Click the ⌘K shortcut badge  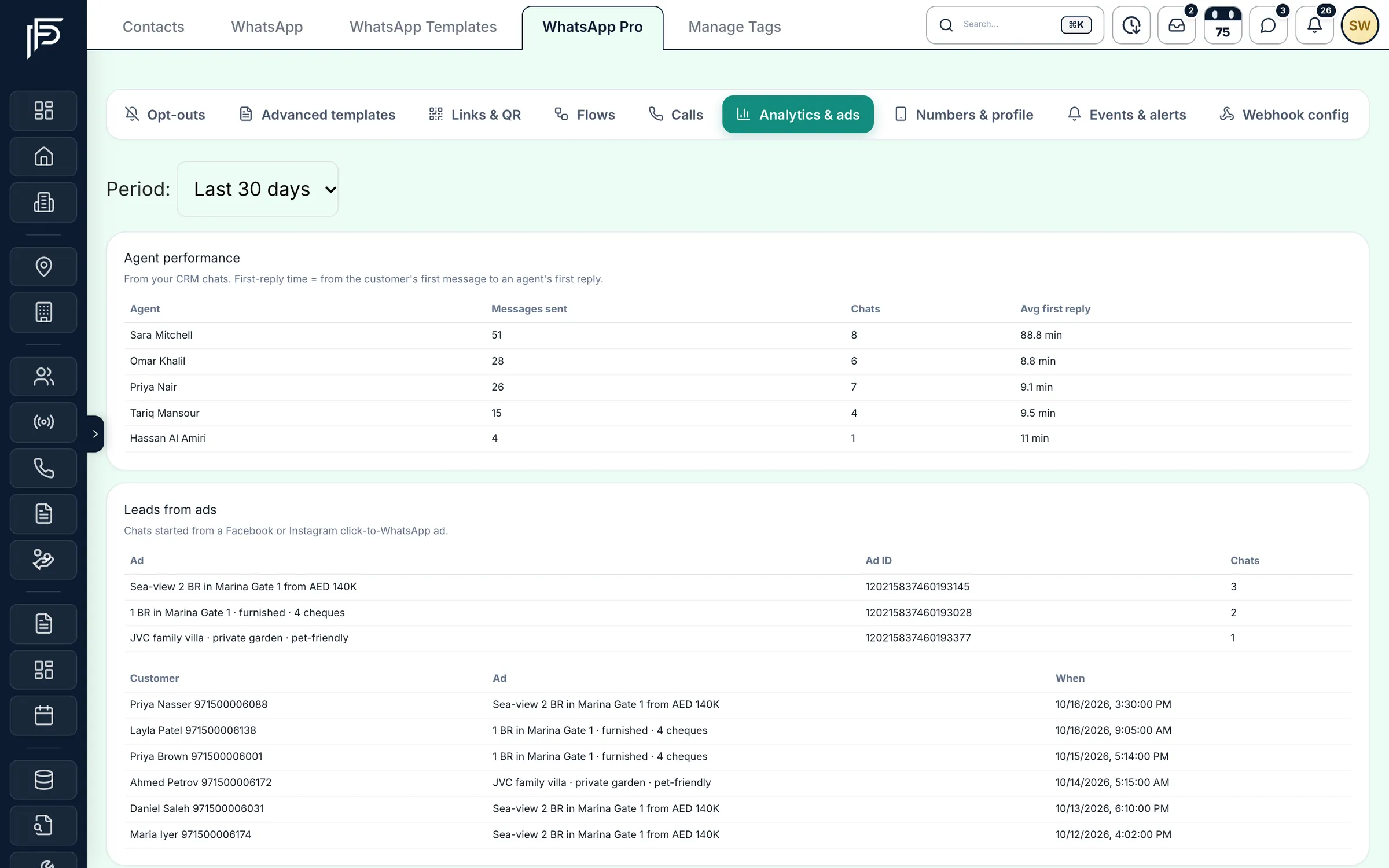pyautogui.click(x=1076, y=25)
